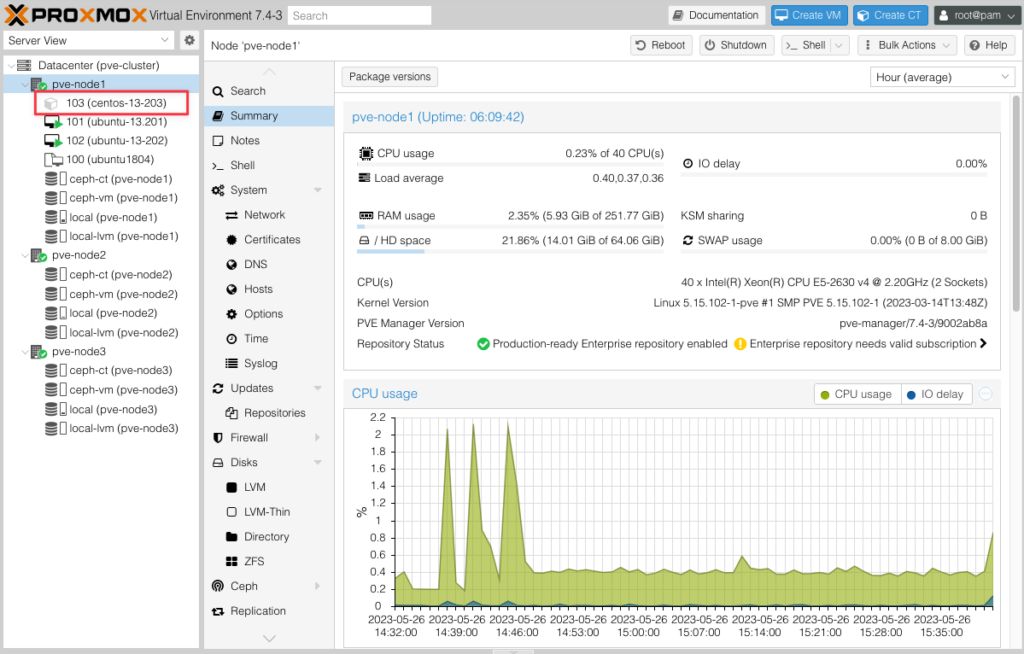Screen dimensions: 1024x654
Task: Click the Documentation button
Action: [716, 15]
